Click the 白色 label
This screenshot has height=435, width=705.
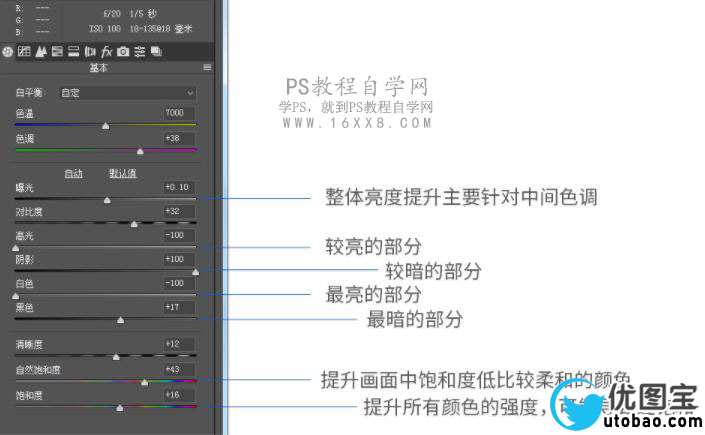pyautogui.click(x=25, y=283)
